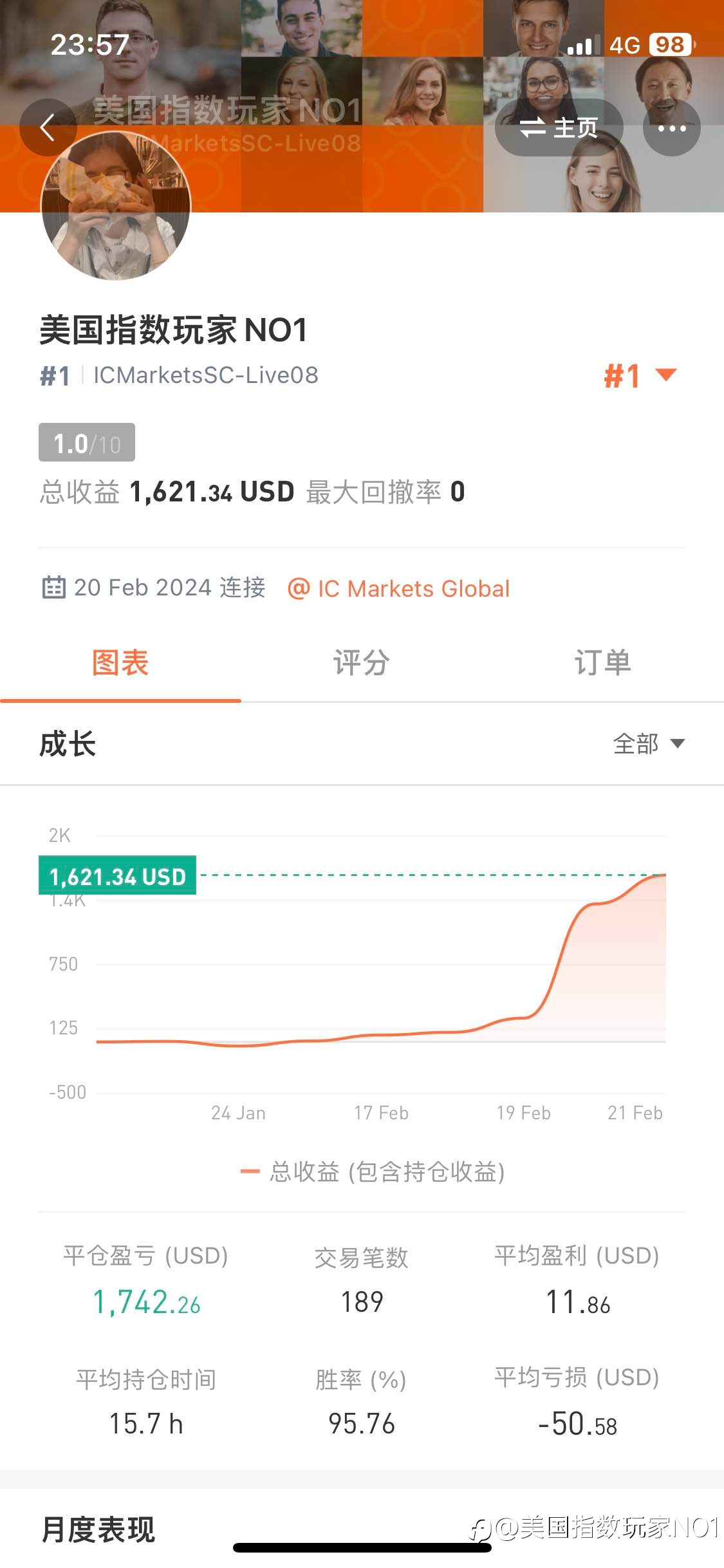Image resolution: width=724 pixels, height=1568 pixels.
Task: Tap the battery indicator in status bar
Action: [672, 44]
